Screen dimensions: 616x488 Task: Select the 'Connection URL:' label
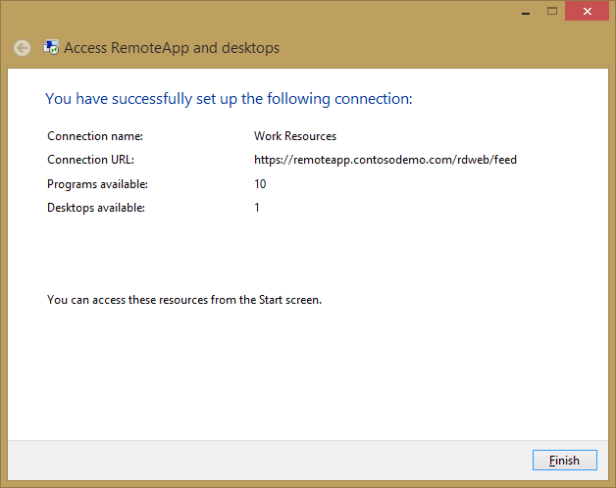pyautogui.click(x=90, y=159)
